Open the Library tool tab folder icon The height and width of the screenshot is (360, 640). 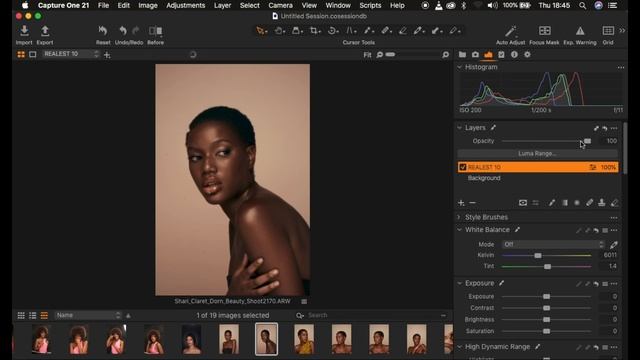pyautogui.click(x=462, y=54)
